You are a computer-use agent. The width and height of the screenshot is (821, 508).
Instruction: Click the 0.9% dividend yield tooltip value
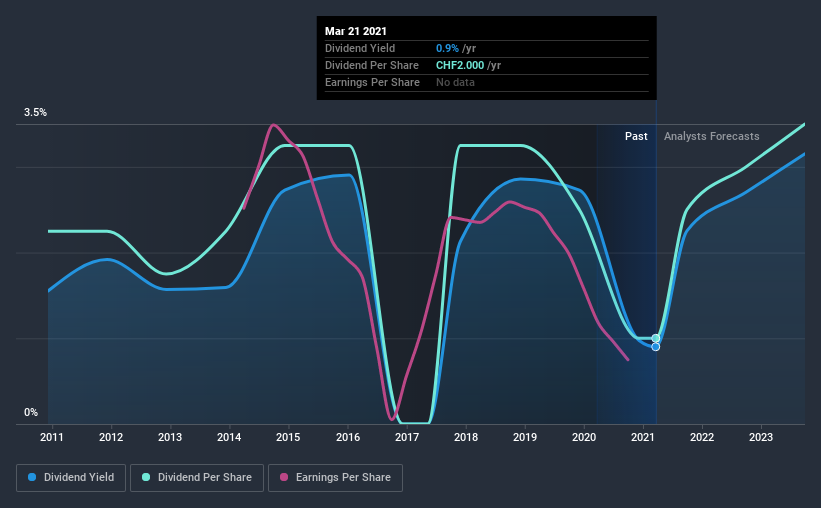pos(447,48)
